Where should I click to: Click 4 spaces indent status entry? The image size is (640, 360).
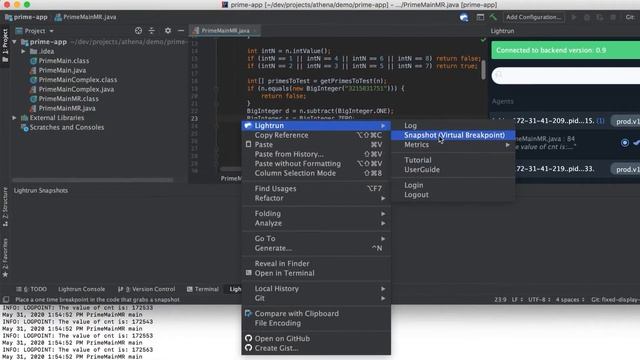point(570,300)
